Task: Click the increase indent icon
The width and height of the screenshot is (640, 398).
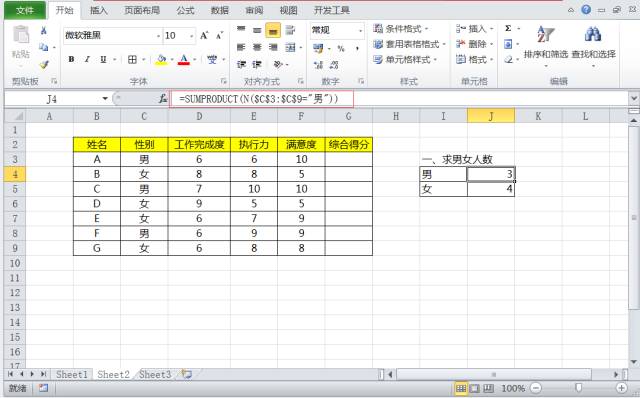Action: [257, 64]
